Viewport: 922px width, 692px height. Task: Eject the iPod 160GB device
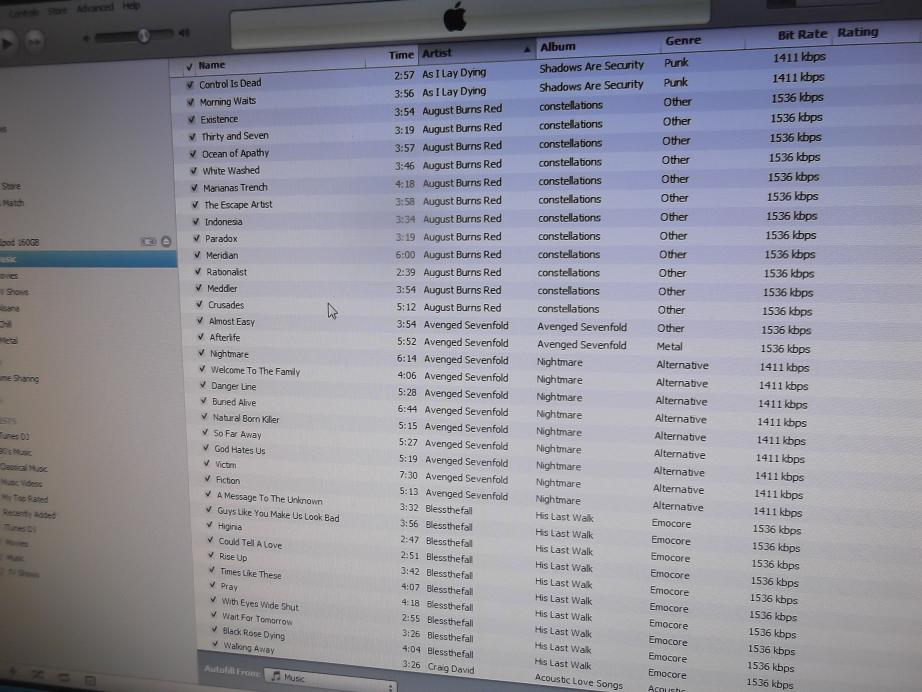(166, 241)
